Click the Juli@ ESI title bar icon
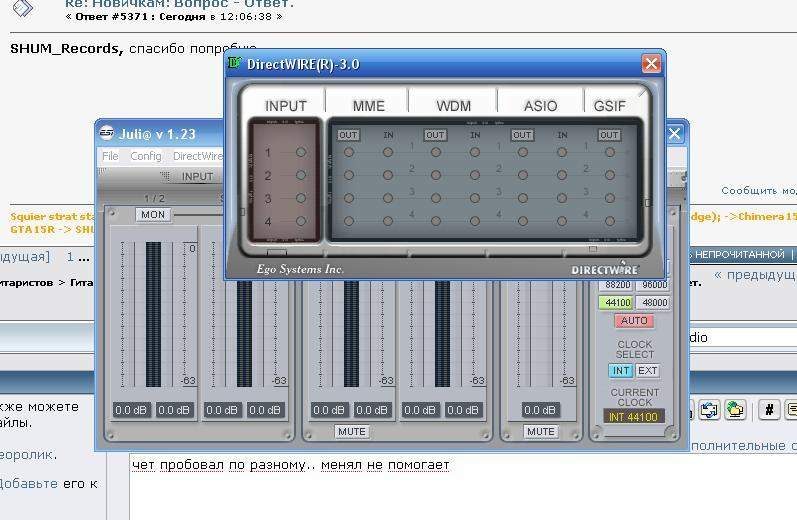 pyautogui.click(x=107, y=133)
